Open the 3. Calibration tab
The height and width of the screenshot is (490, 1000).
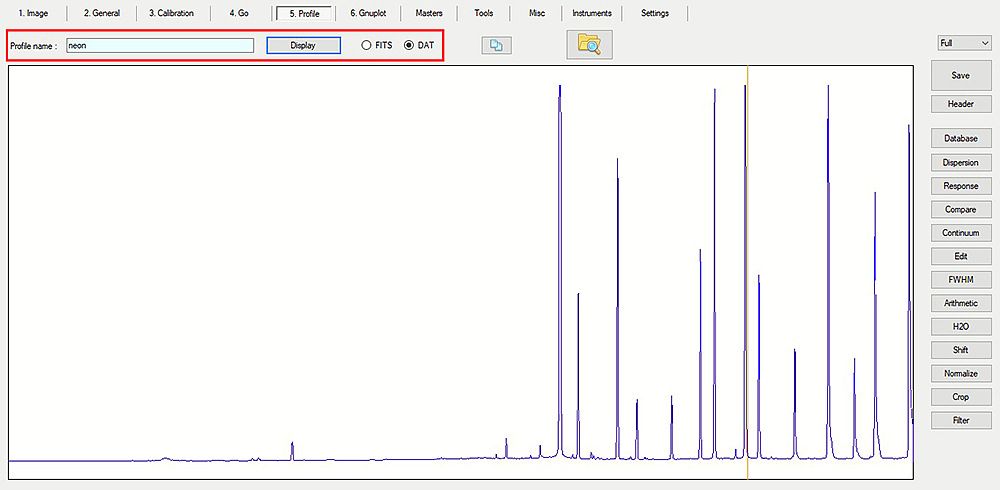[x=171, y=13]
